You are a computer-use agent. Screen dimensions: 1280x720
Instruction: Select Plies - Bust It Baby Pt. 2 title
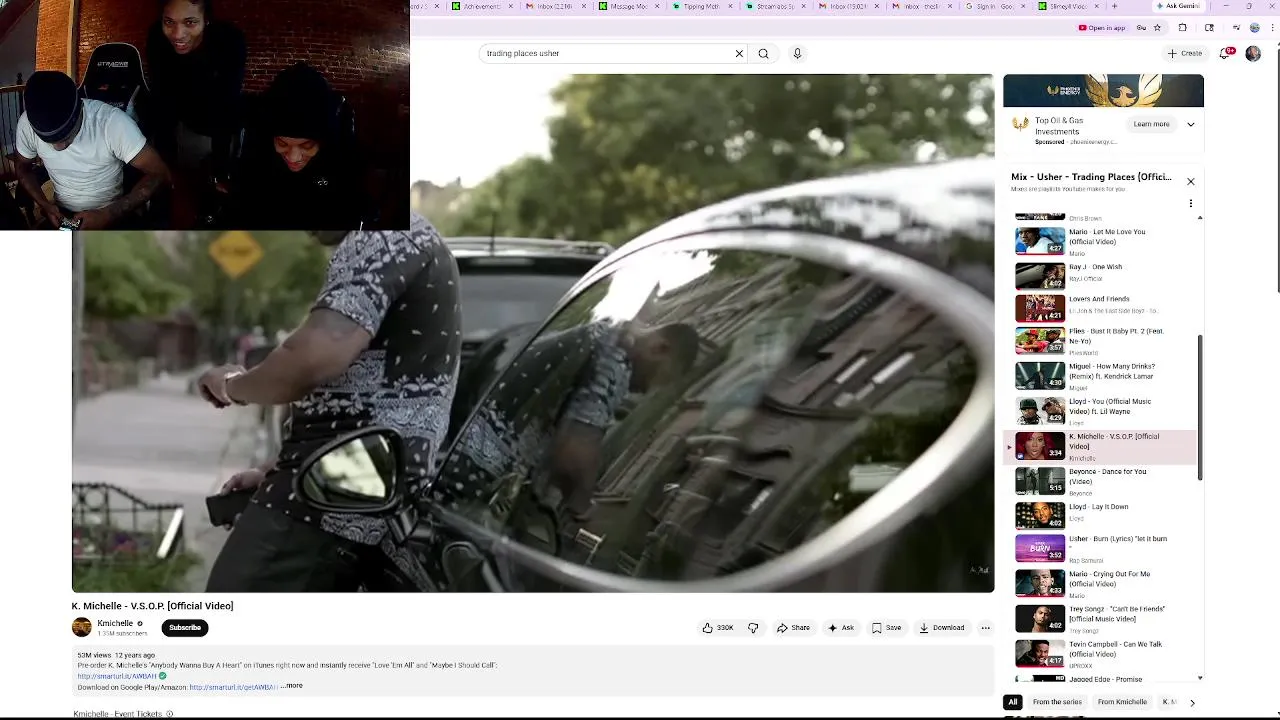coord(1116,336)
